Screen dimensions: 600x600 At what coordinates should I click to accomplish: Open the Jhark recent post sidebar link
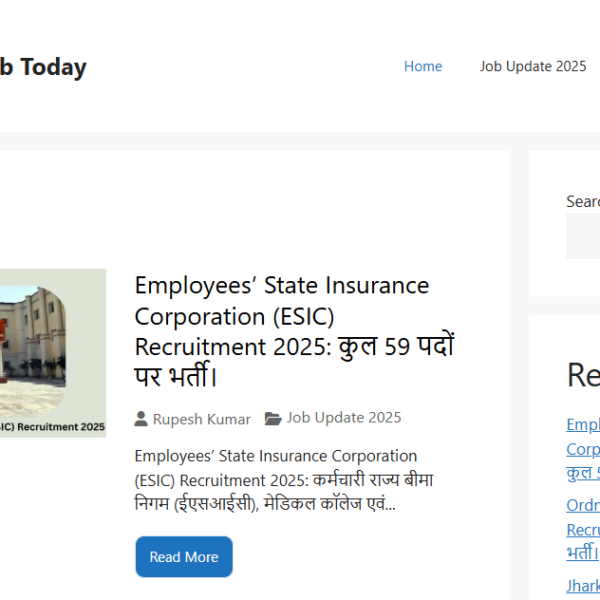pos(583,586)
